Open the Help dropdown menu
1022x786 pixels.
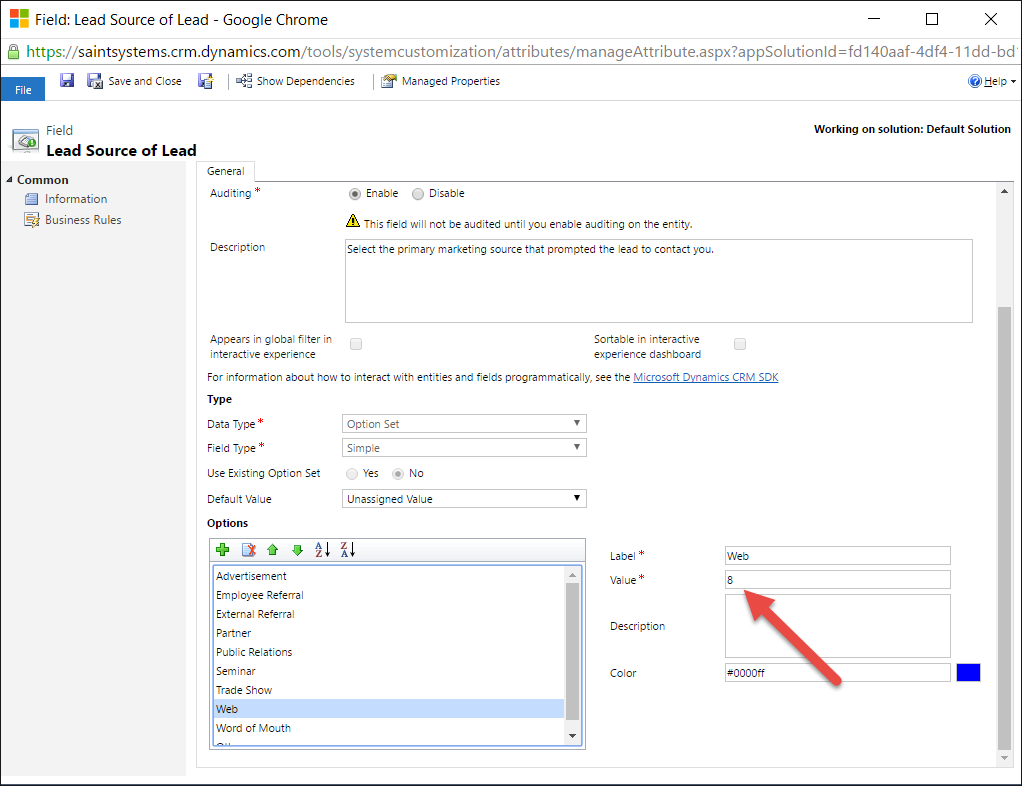coord(992,82)
